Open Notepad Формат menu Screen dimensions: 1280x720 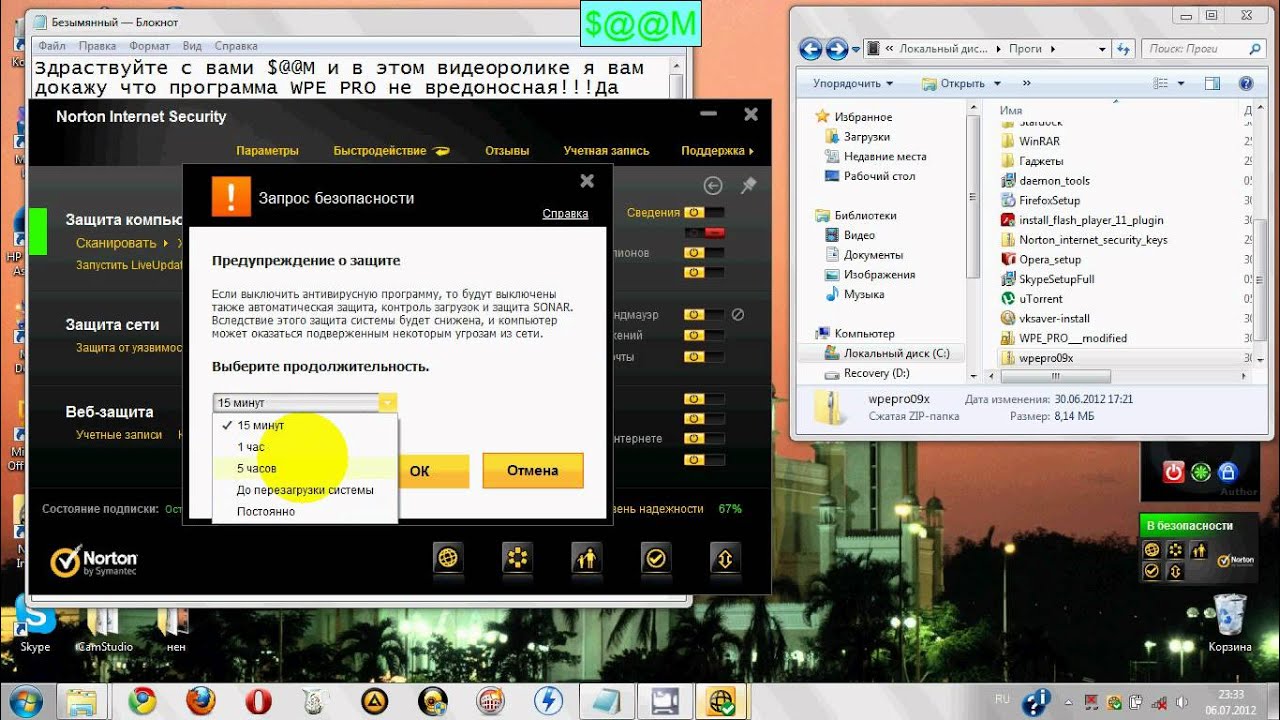pos(149,46)
